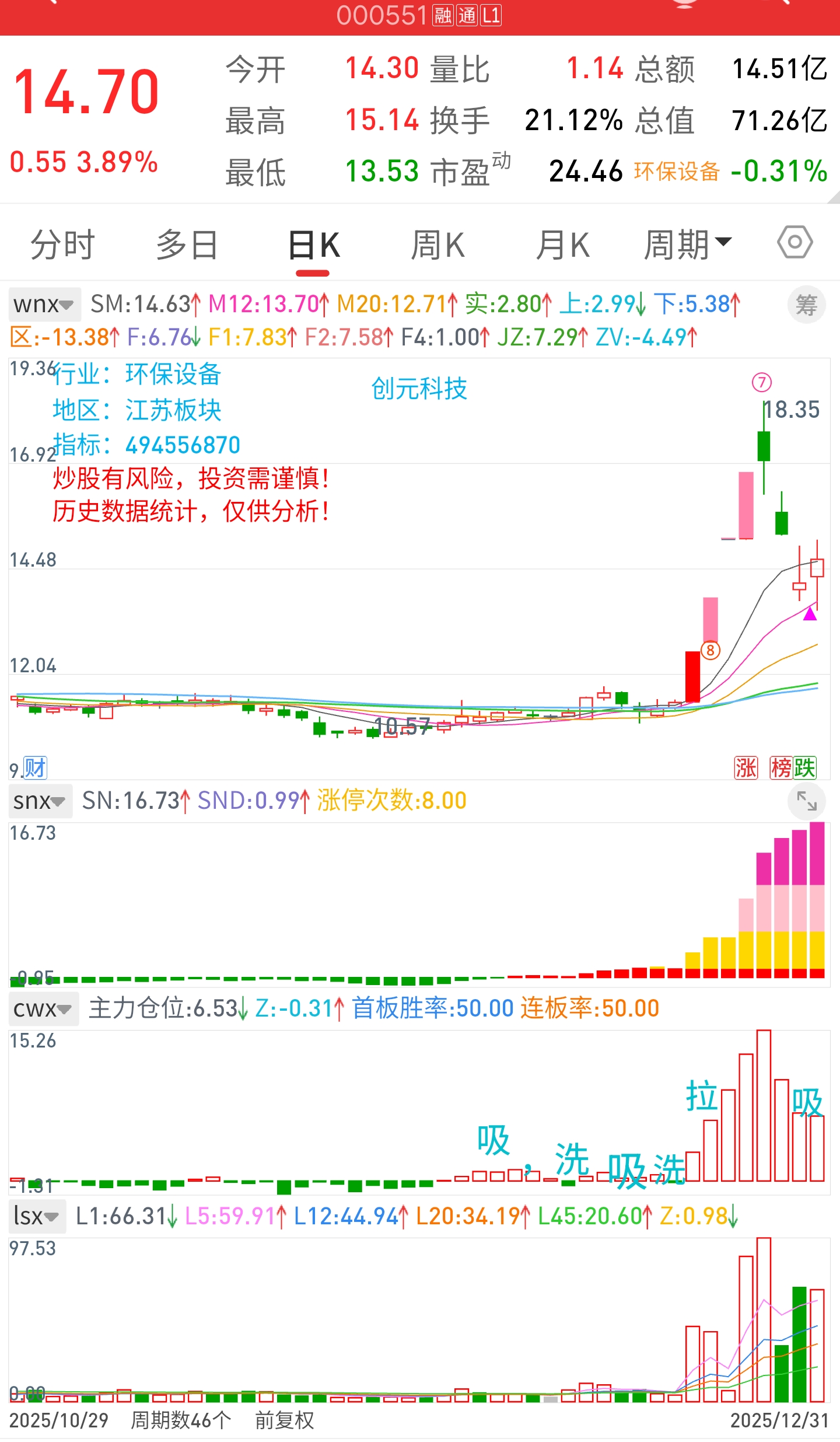Viewport: 840px width, 1442px height.
Task: Open the 环保设备 sector link
Action: click(677, 172)
